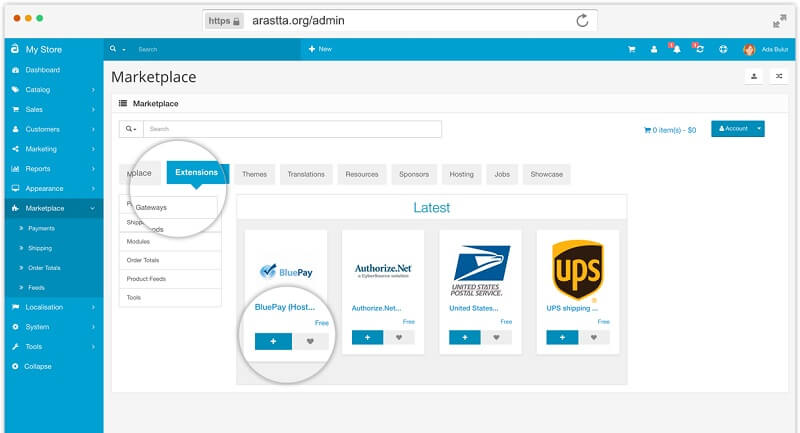The height and width of the screenshot is (433, 800).
Task: Select the Product Feeds category
Action: [x=170, y=279]
